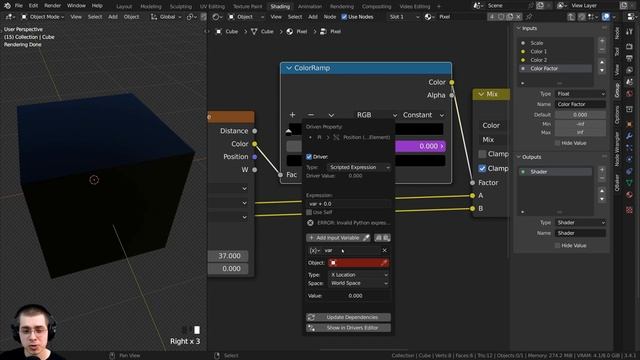Click the eyedropper in the Object field
The height and width of the screenshot is (360, 640).
point(384,263)
